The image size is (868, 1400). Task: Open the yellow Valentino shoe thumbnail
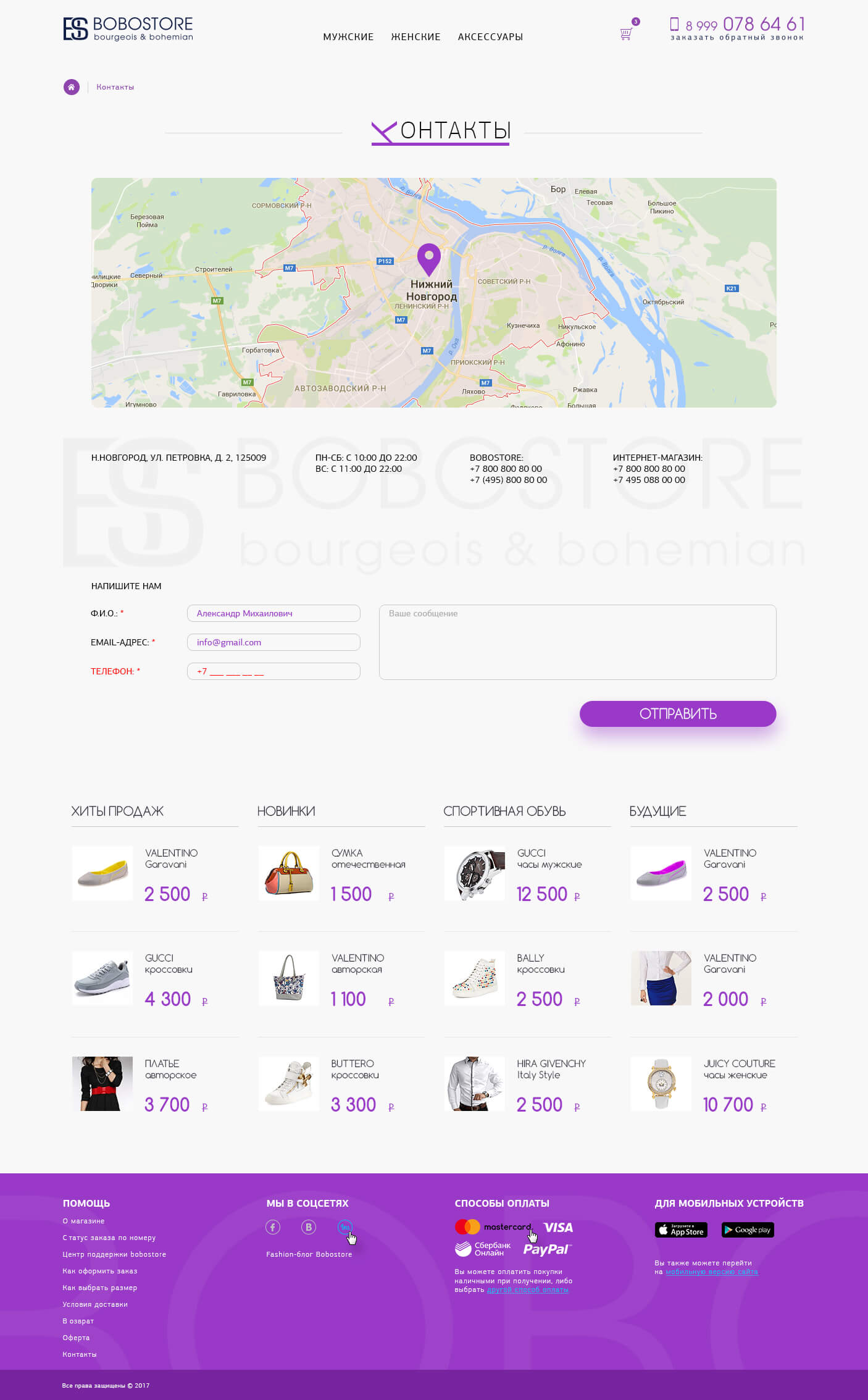102,873
